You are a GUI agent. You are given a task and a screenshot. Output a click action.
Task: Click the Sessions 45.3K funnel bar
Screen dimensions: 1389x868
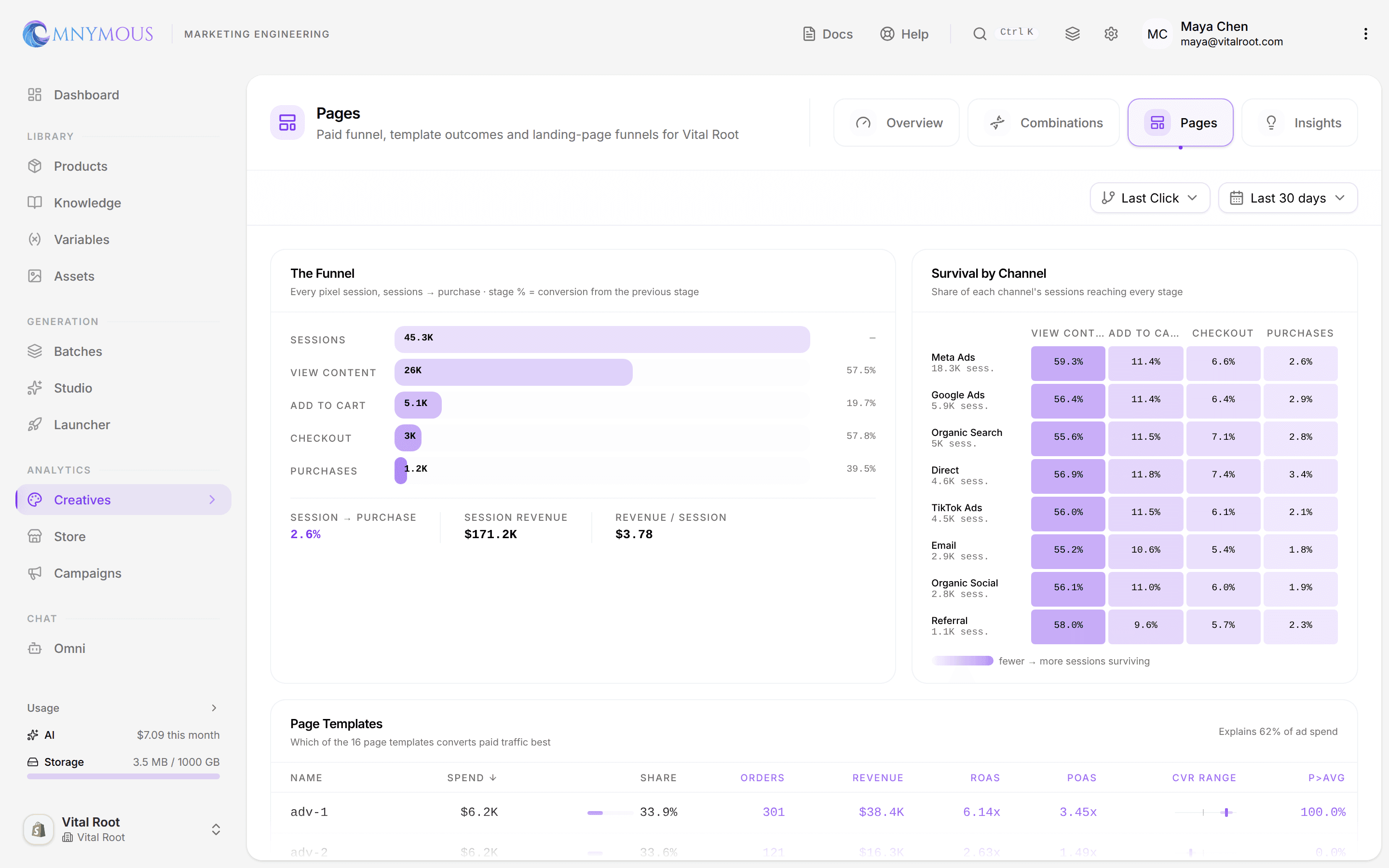coord(602,339)
